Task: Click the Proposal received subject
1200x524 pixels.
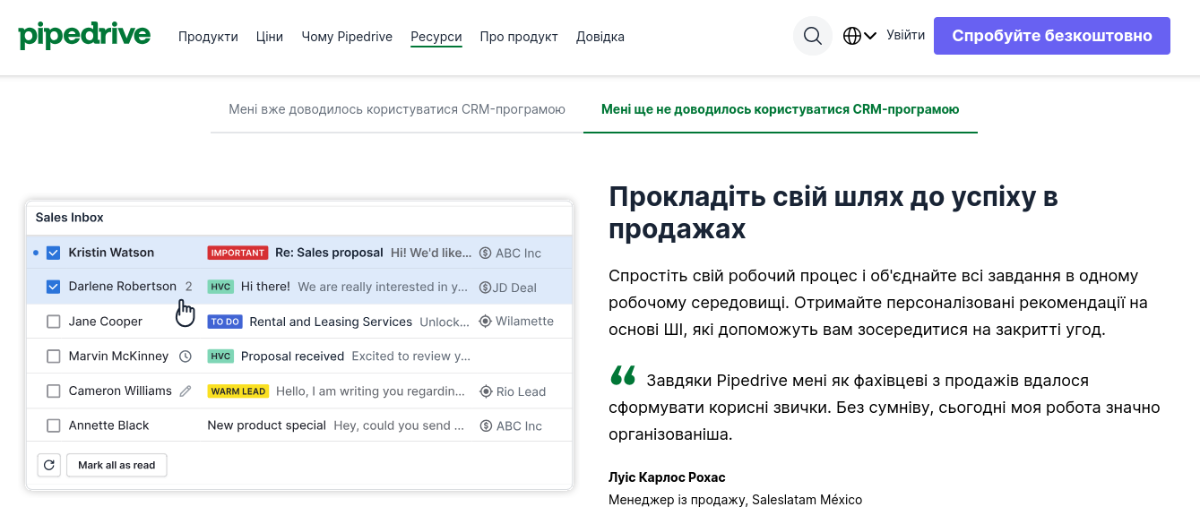Action: (x=292, y=356)
